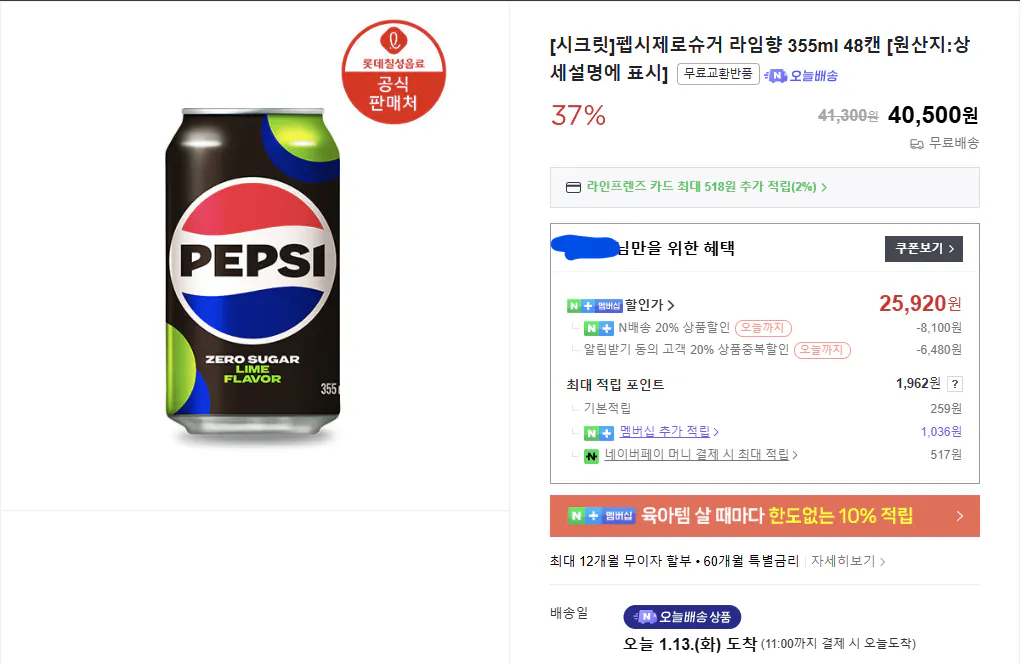The image size is (1022, 664).
Task: Click the 오늘까지 tag beside N배송 20% 할인
Action: 765,329
